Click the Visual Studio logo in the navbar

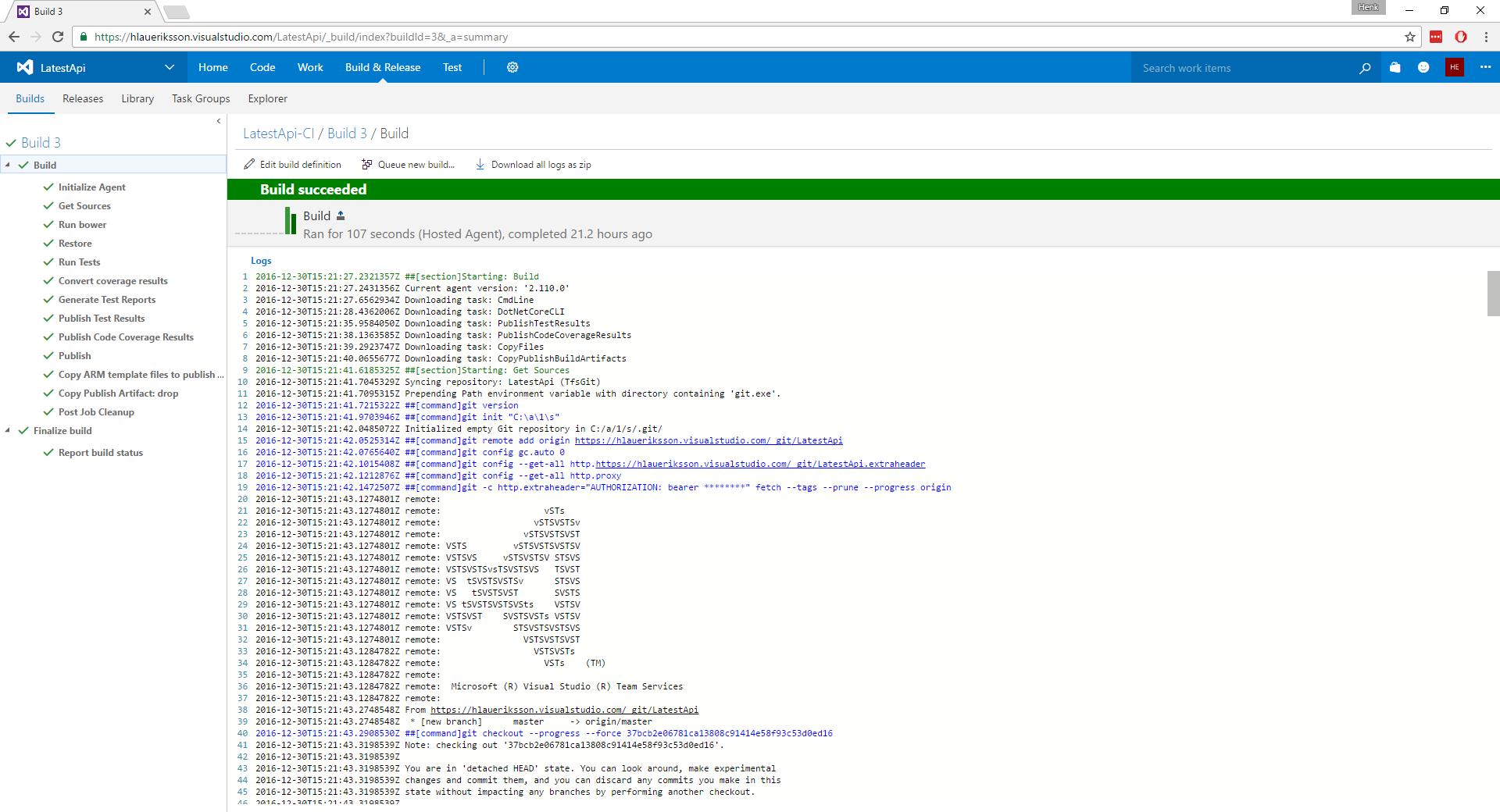[x=24, y=67]
